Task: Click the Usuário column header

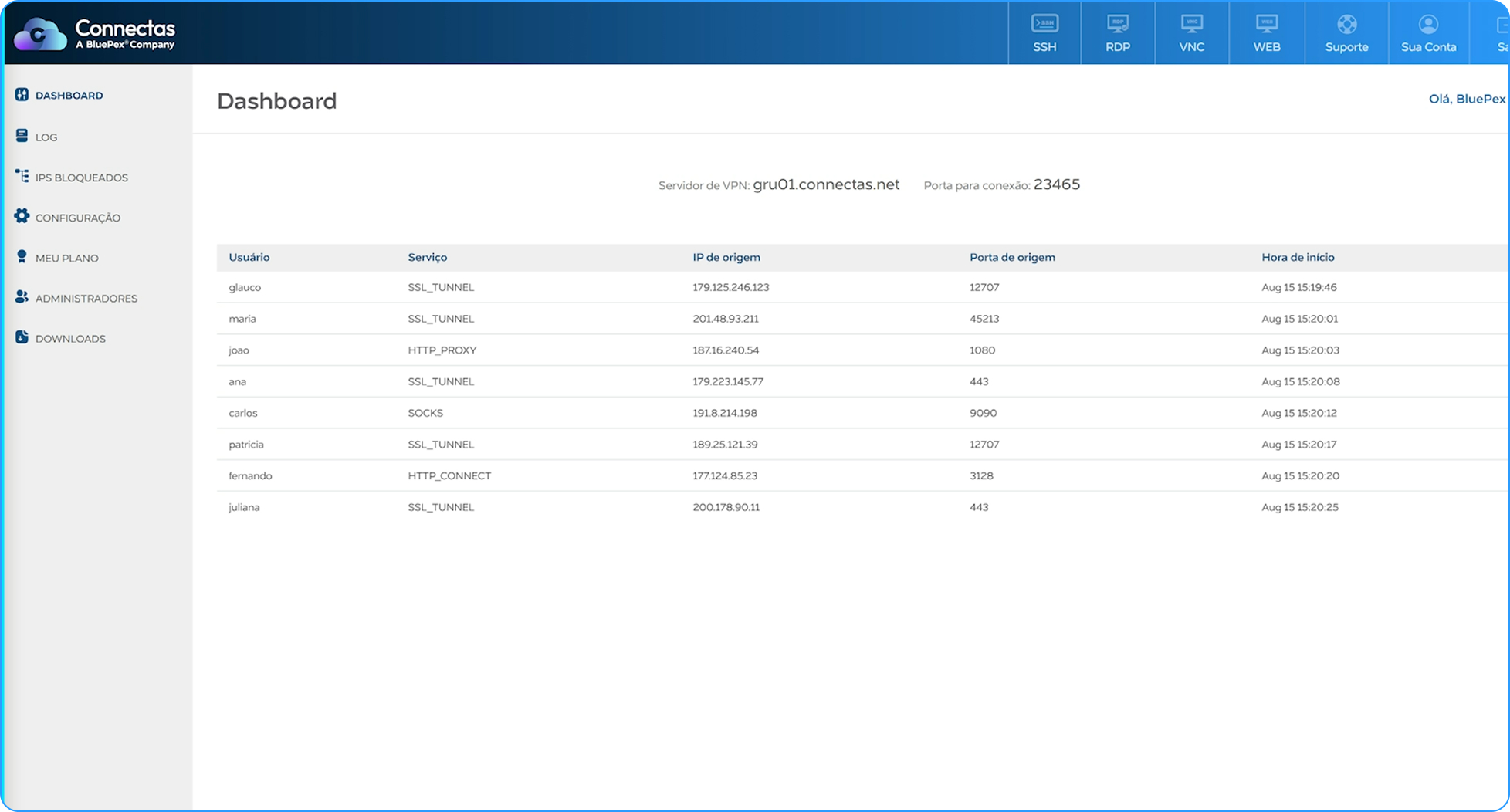Action: 249,257
